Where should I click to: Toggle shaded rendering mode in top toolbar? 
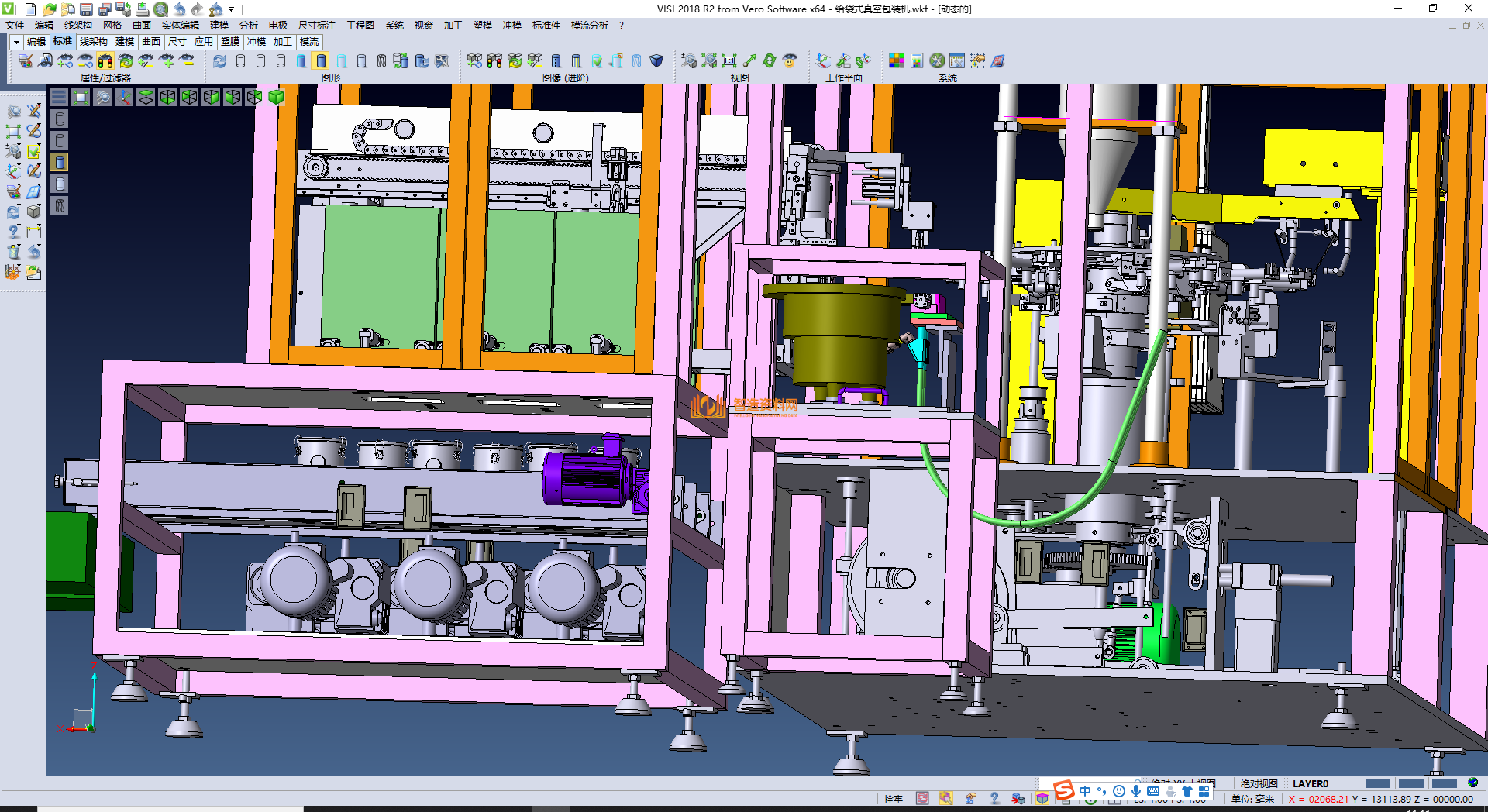point(321,60)
